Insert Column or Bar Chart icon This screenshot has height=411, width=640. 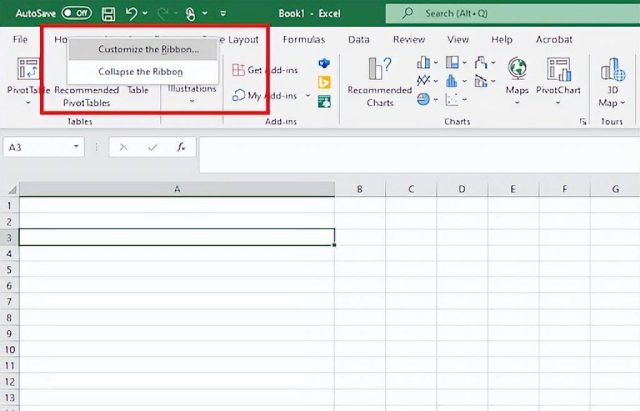424,62
